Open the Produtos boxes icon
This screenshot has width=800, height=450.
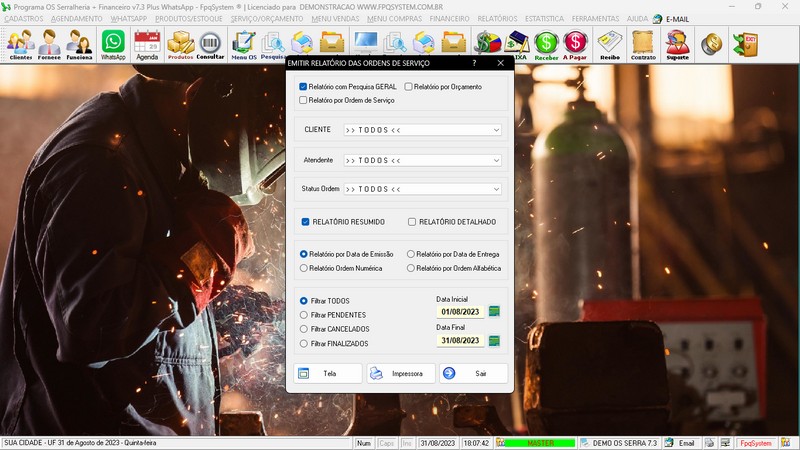tap(181, 44)
